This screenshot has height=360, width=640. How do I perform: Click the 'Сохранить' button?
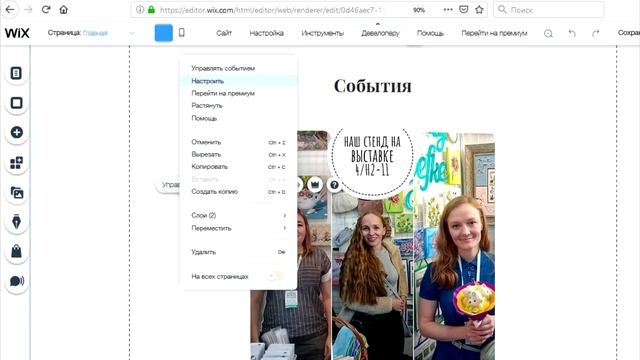click(629, 33)
